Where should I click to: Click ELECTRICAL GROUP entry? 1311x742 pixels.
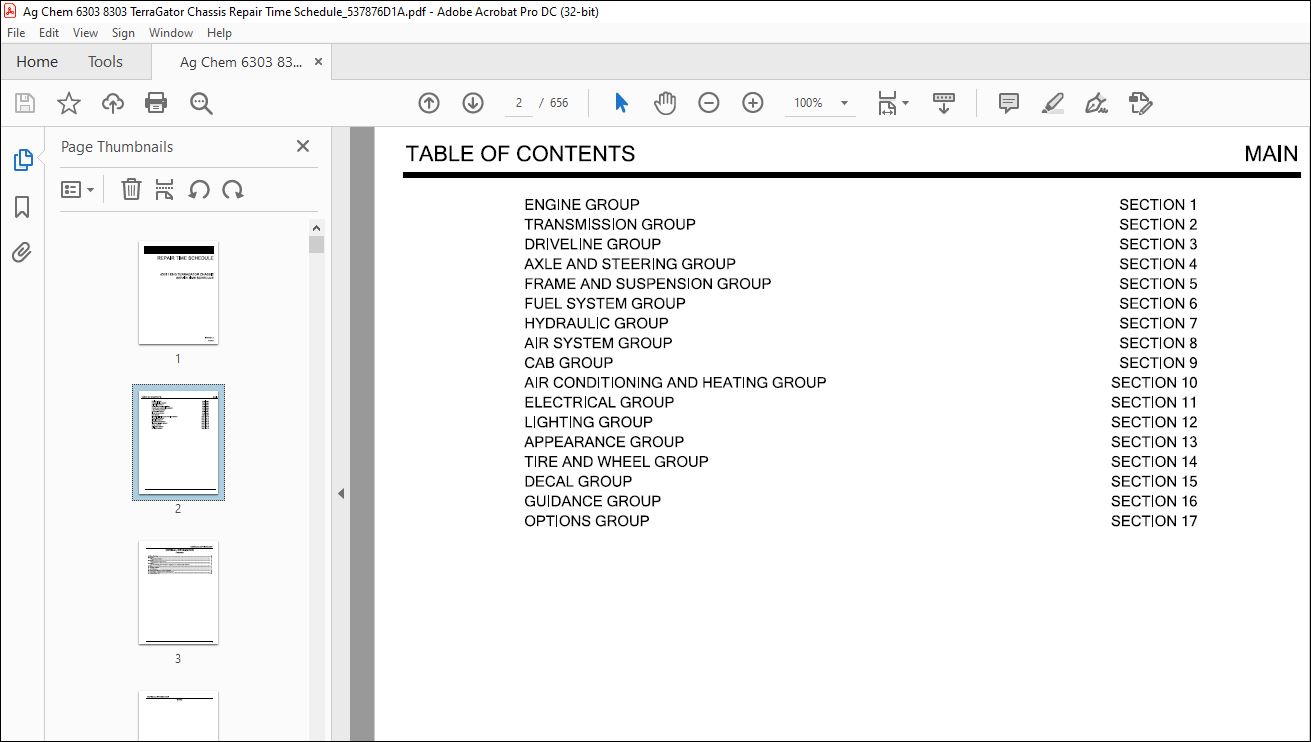click(599, 402)
